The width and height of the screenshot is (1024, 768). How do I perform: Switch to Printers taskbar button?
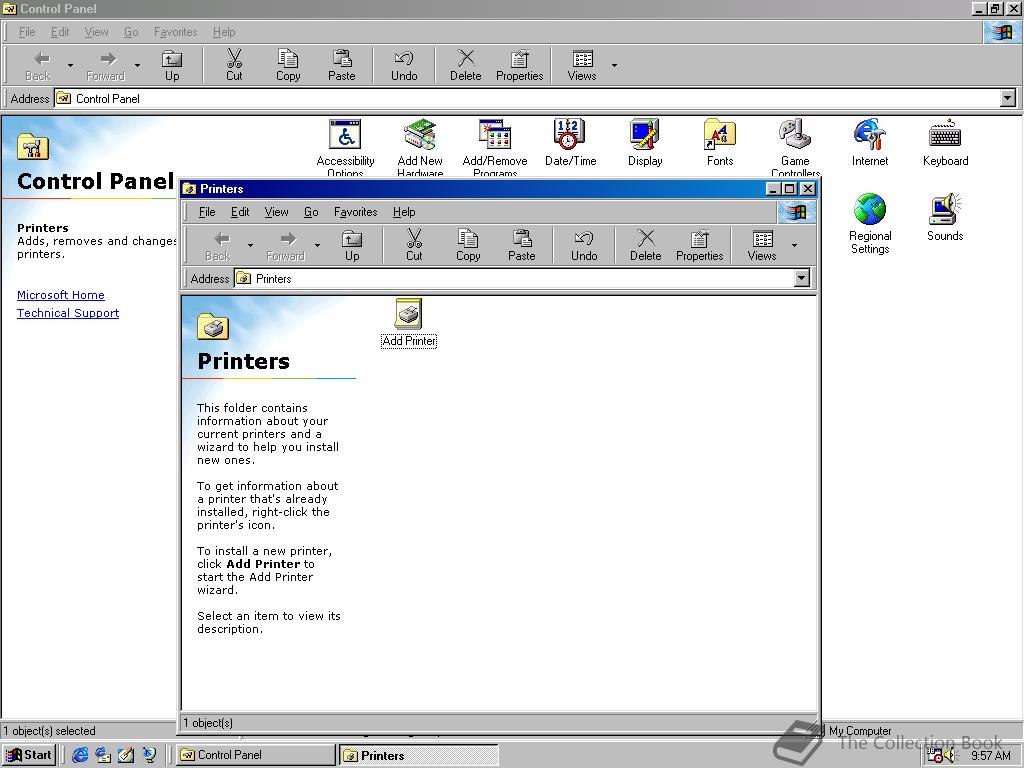pos(419,755)
